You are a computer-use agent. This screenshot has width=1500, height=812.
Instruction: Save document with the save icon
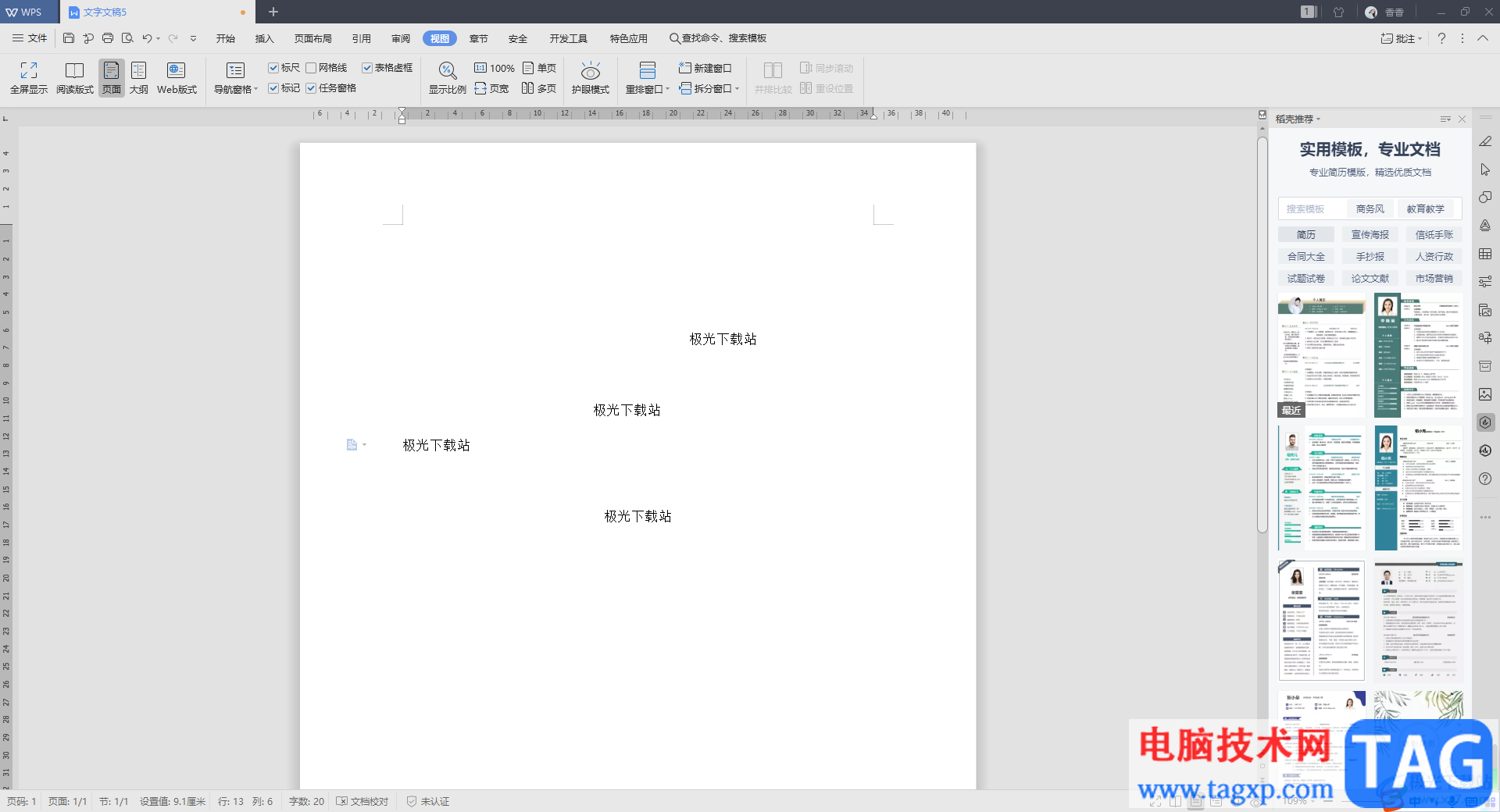click(x=69, y=38)
